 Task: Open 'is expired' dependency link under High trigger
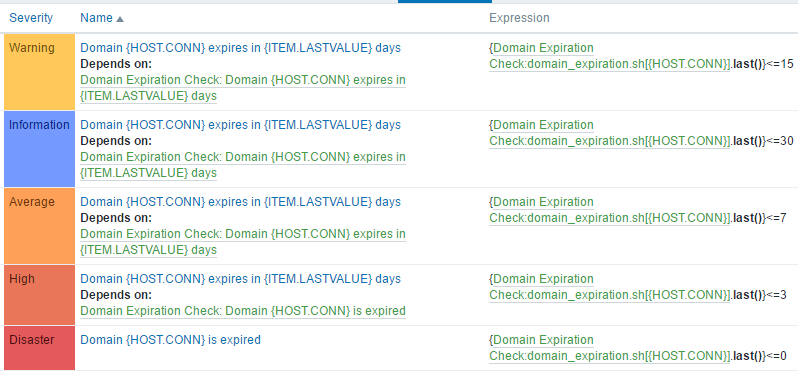[x=243, y=311]
